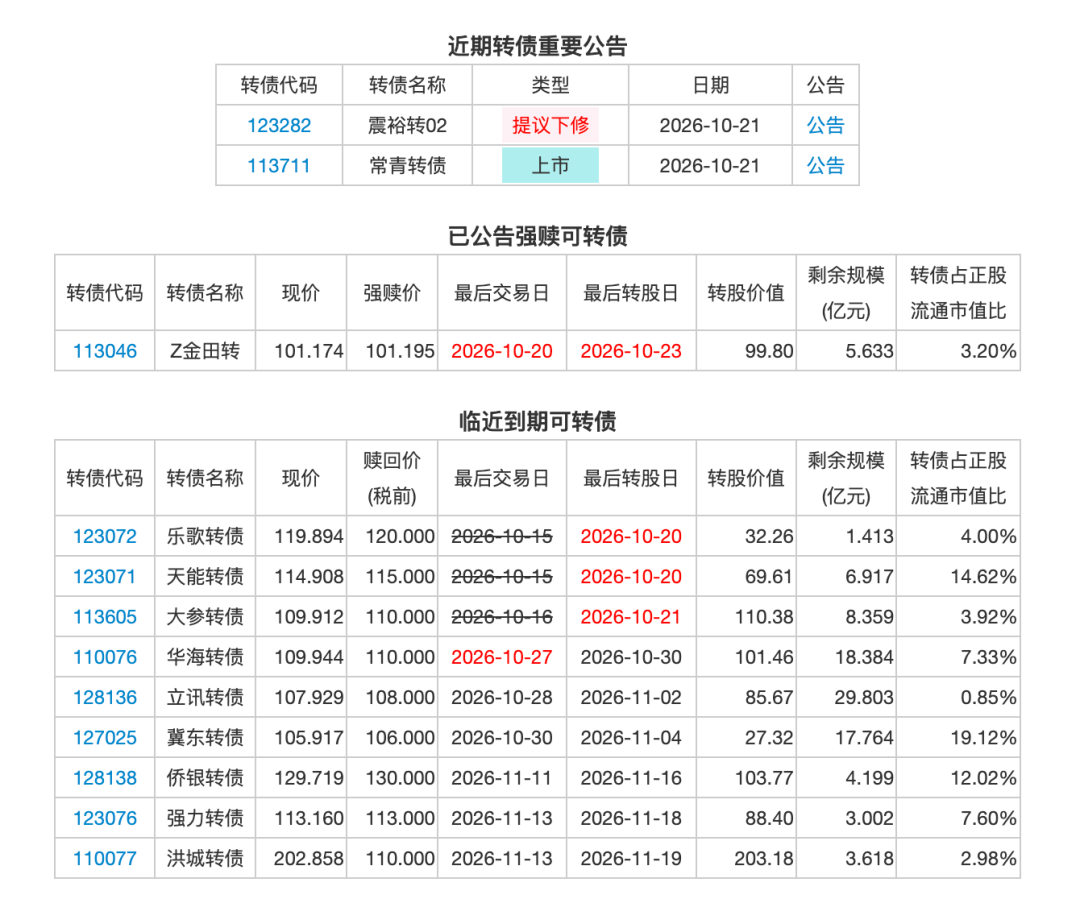Click 洪城转债 current price 202.858
Image resolution: width=1080 pixels, height=899 pixels.
tap(309, 859)
